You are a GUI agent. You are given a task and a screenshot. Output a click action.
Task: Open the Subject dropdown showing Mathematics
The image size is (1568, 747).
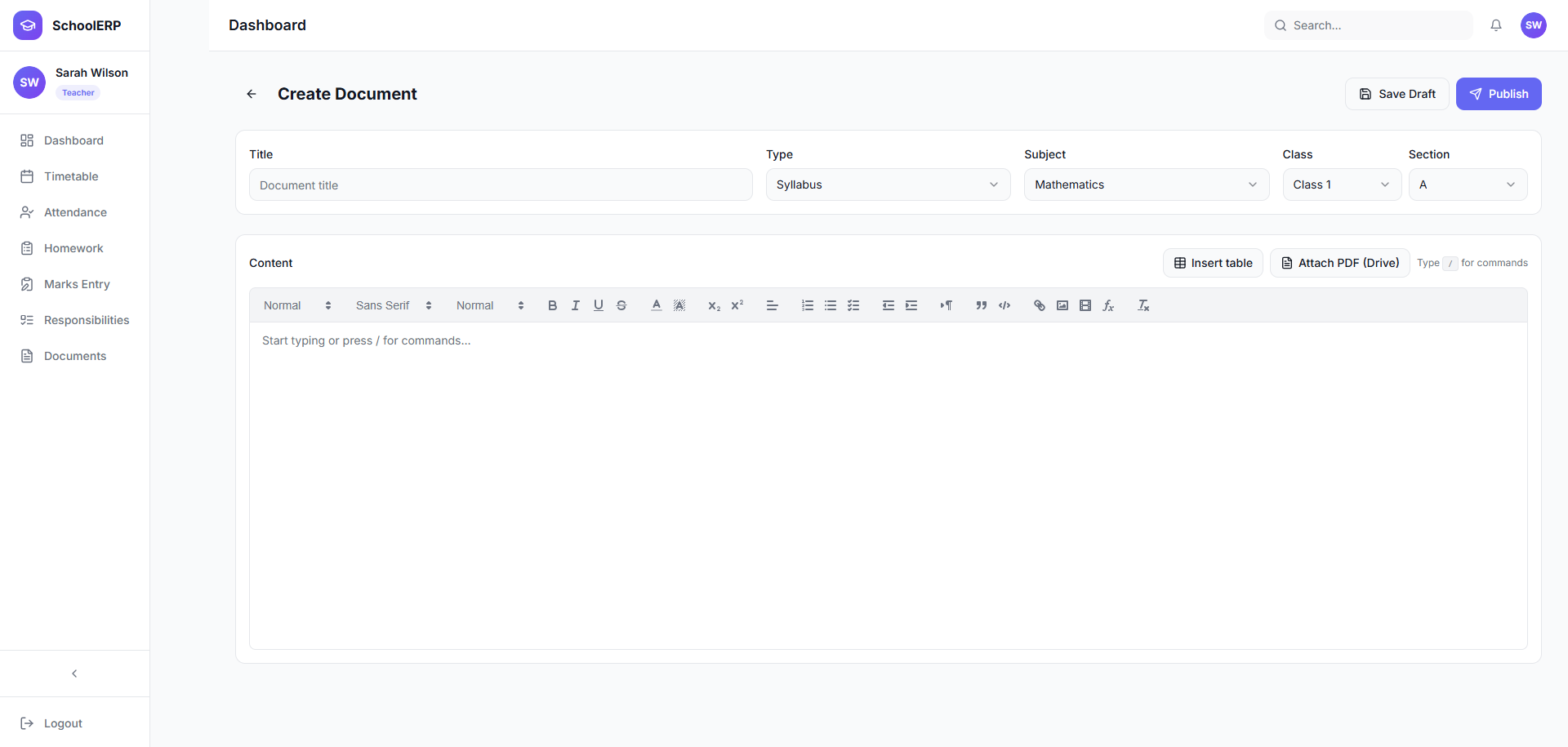[x=1147, y=185]
